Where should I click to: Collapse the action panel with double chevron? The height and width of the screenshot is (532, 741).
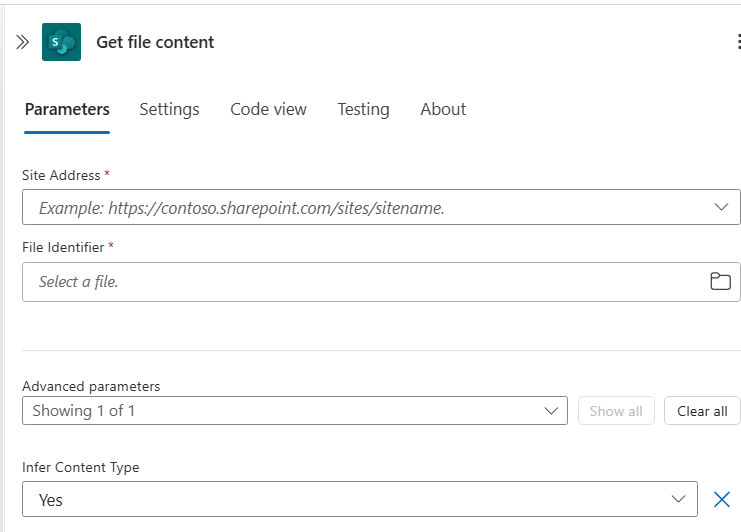coord(22,42)
